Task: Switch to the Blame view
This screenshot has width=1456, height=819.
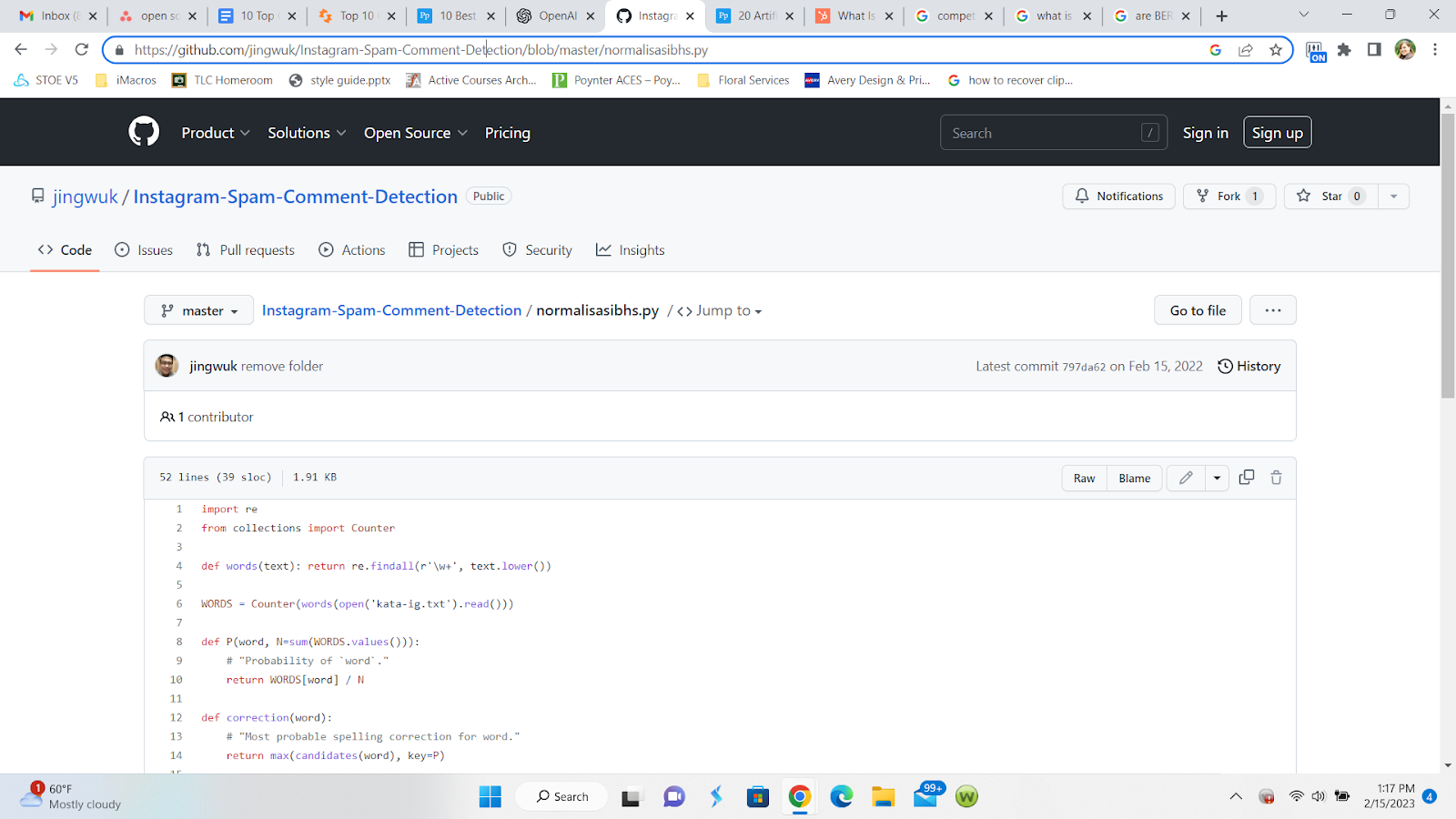Action: coord(1134,477)
